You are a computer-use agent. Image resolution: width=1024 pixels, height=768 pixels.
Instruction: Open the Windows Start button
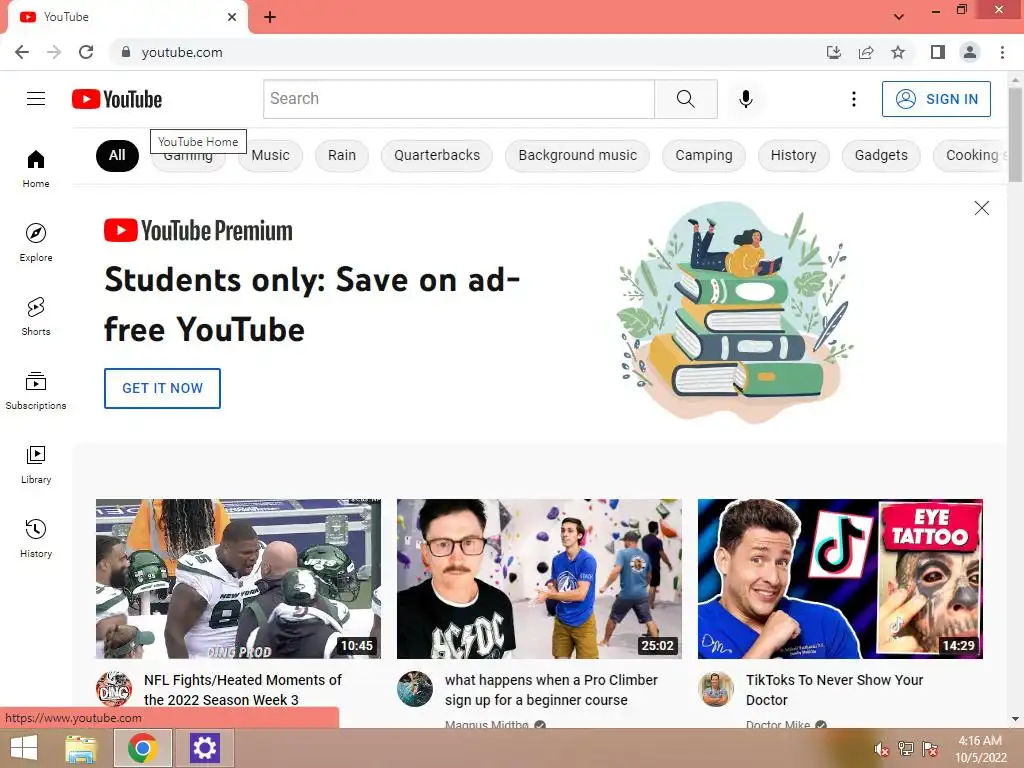click(24, 748)
